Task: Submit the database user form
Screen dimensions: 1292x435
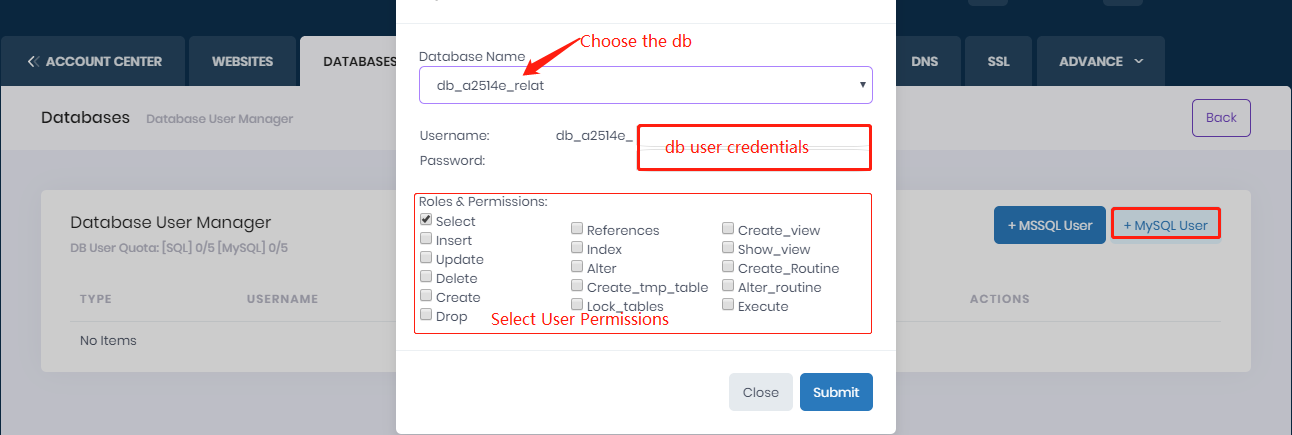Action: pyautogui.click(x=836, y=392)
